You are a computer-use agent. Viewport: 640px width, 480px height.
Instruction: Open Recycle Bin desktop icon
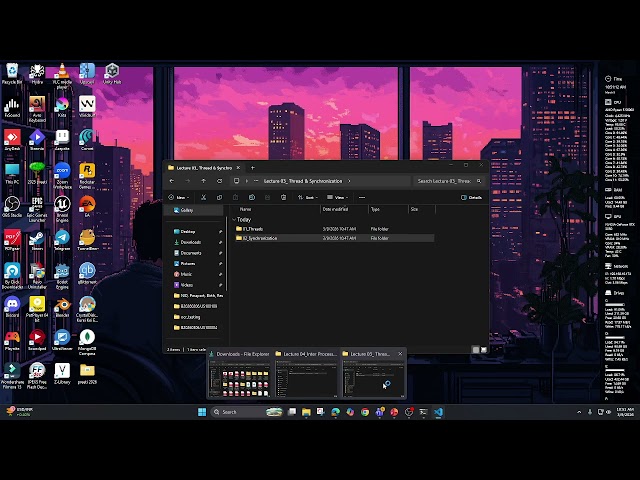(12, 74)
